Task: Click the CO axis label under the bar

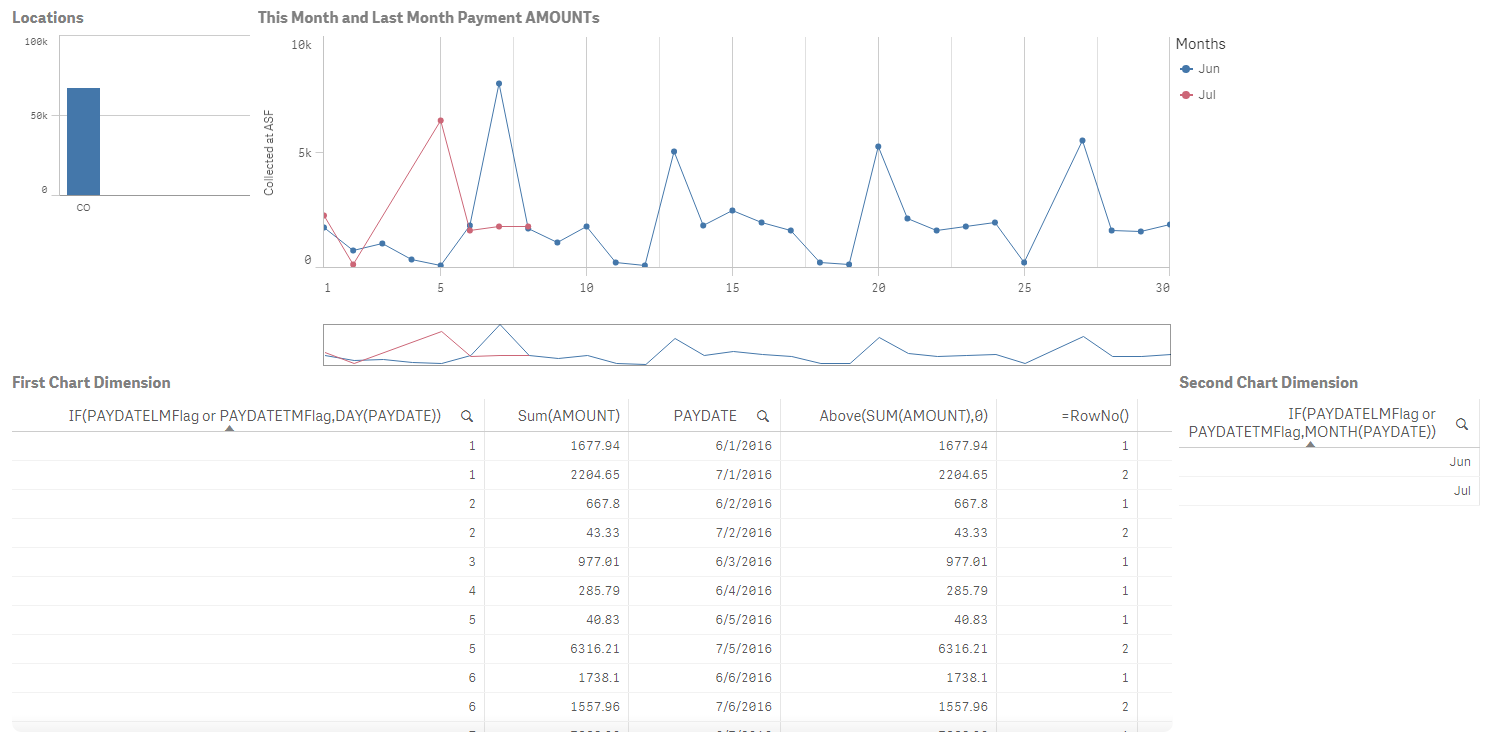Action: [x=83, y=208]
